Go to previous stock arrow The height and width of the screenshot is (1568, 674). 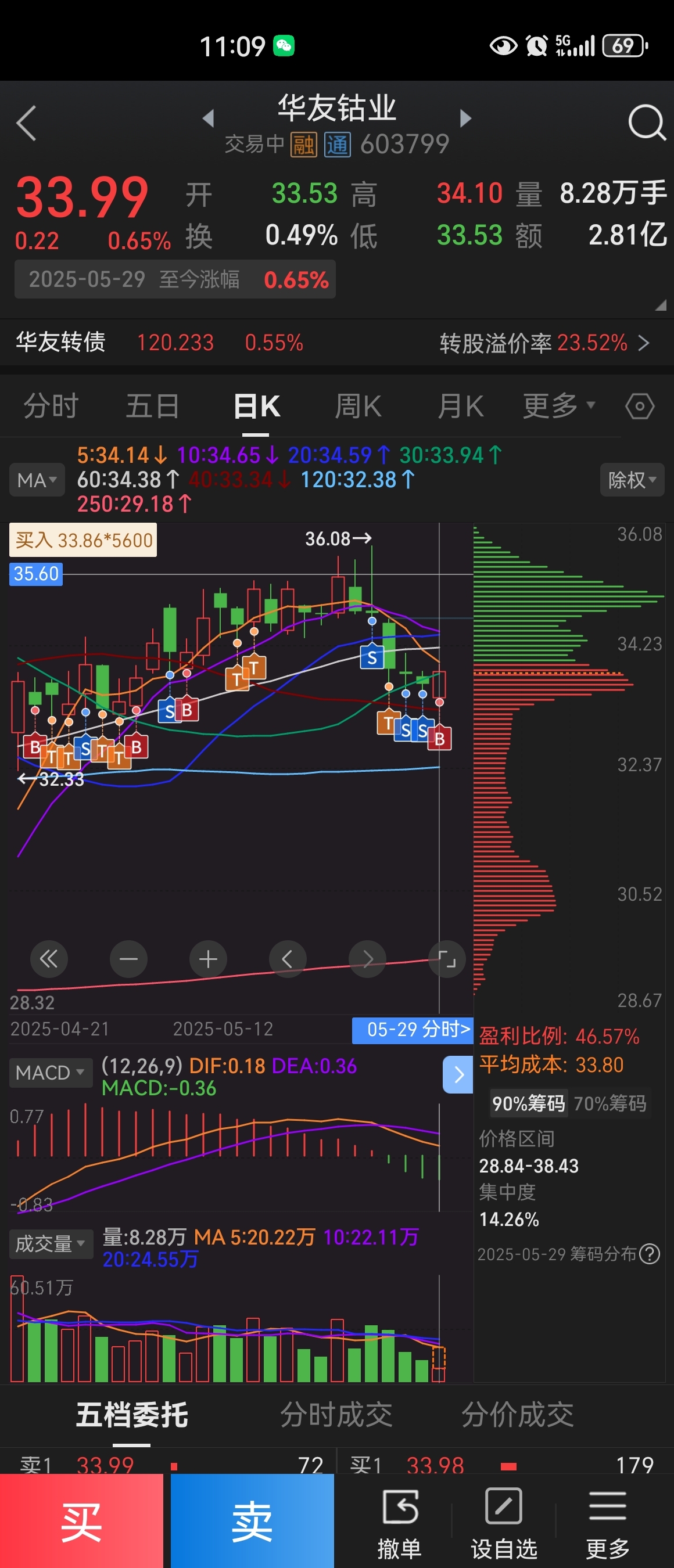pos(208,118)
